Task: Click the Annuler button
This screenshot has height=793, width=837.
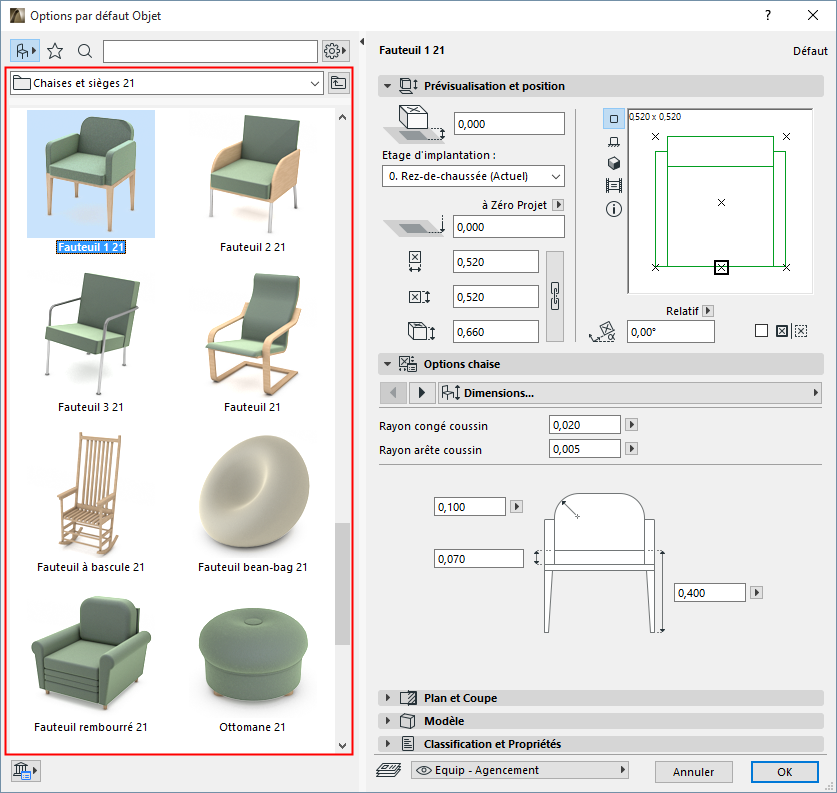Action: point(693,771)
